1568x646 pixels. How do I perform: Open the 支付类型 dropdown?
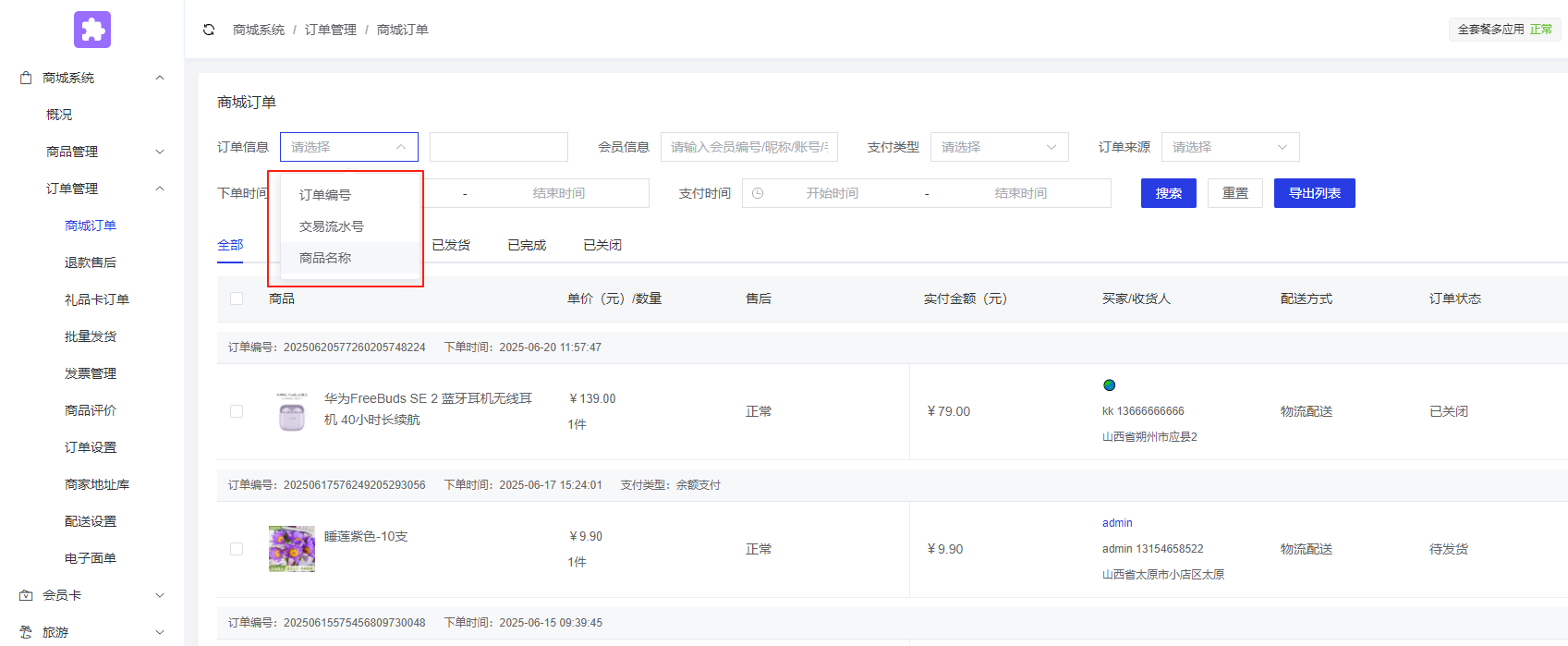[x=999, y=147]
